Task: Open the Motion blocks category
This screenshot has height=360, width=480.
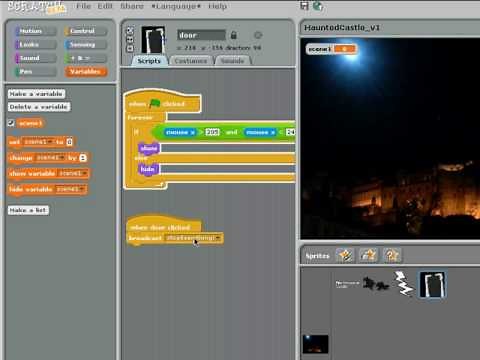Action: (x=35, y=31)
